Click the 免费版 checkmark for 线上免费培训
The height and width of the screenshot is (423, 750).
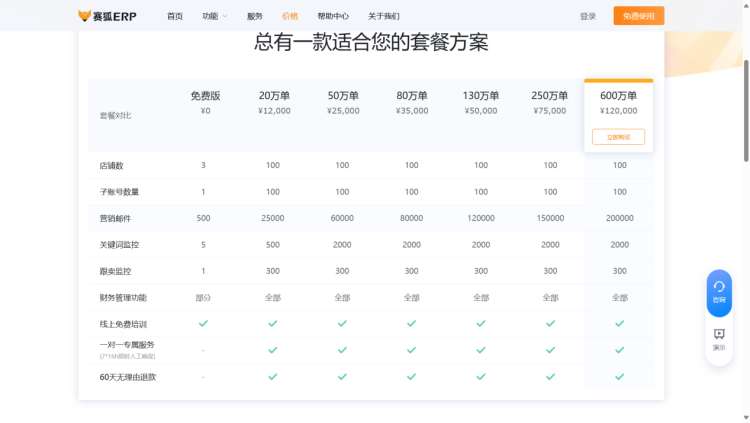pos(203,324)
